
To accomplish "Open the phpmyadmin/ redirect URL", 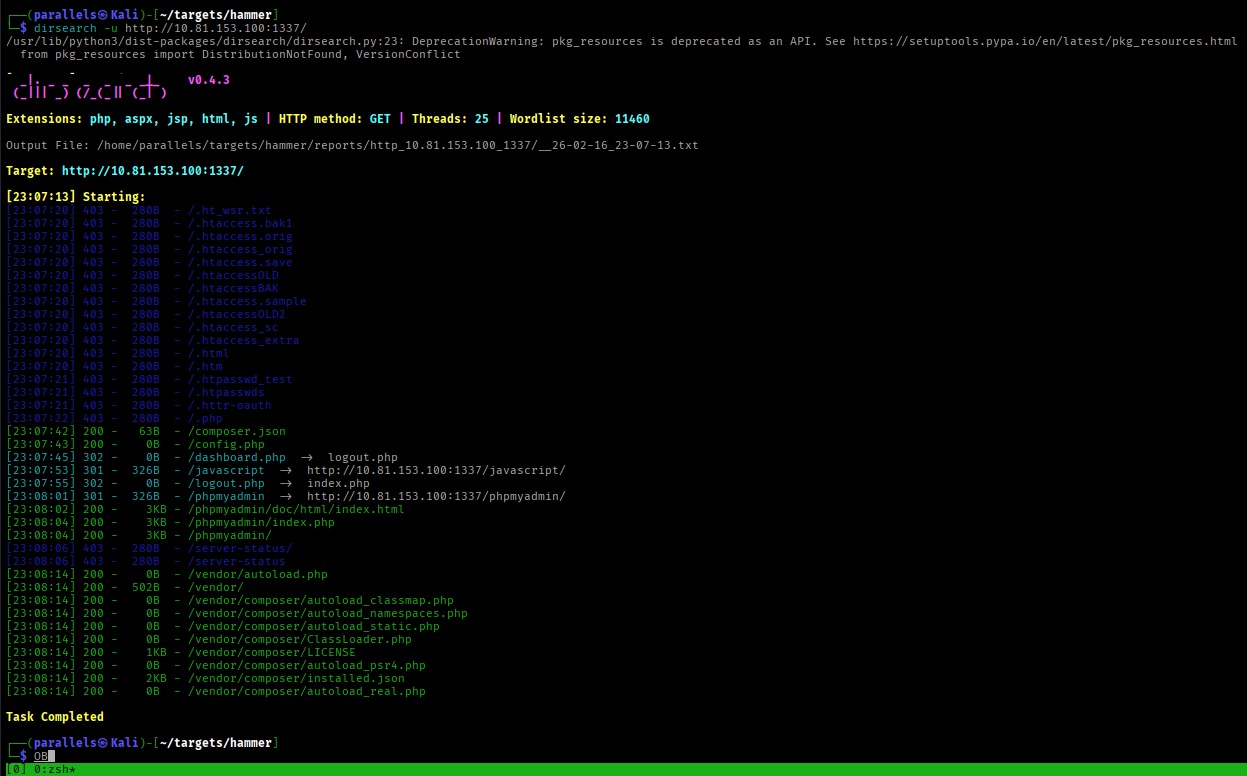I will [436, 496].
